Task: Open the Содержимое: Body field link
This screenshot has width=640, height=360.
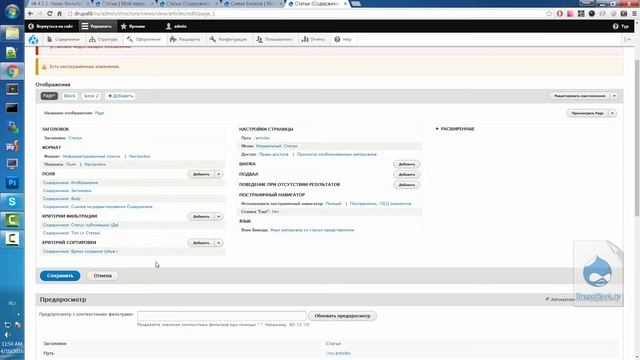Action: tap(62, 198)
